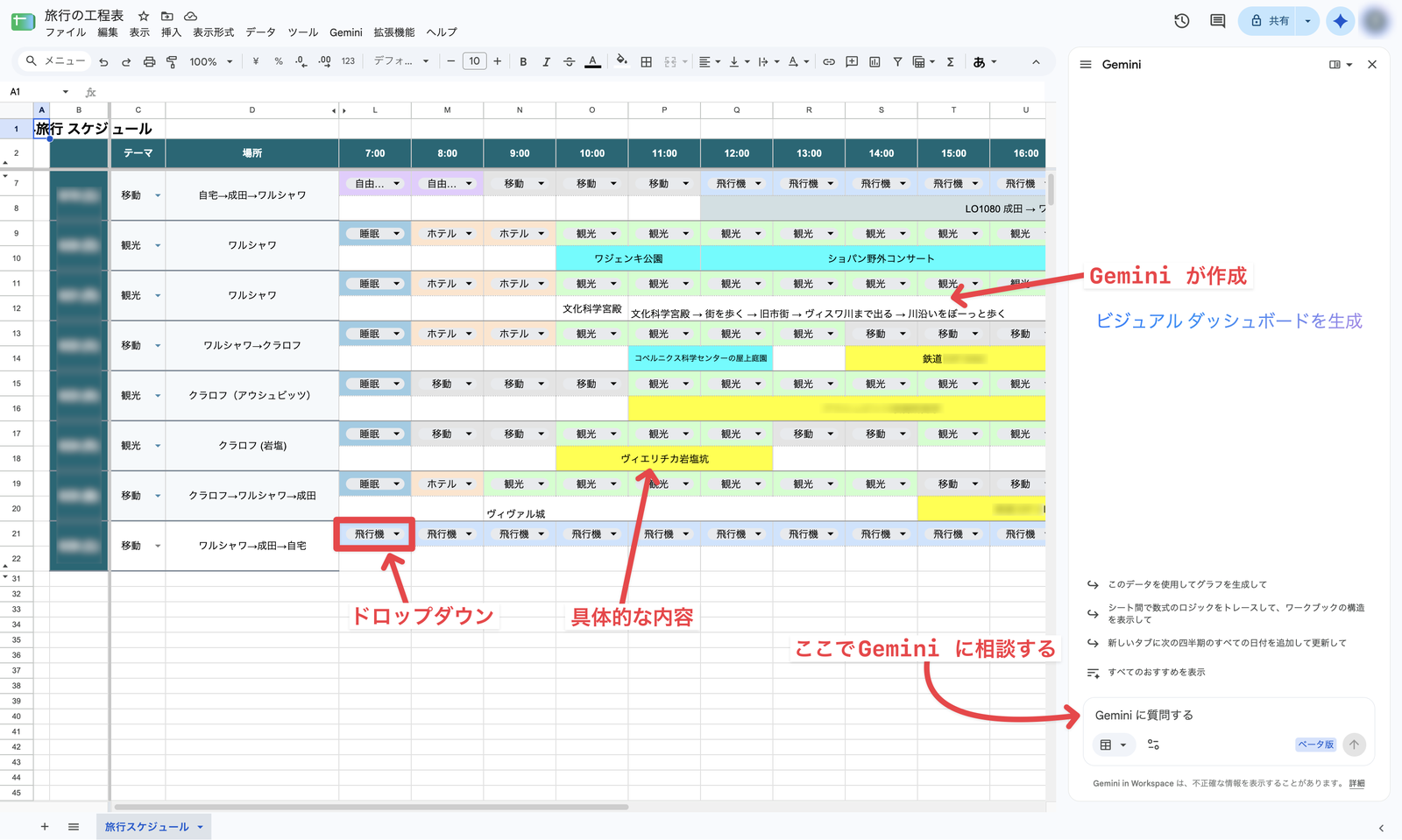Open the あ input tools dropdown
The image size is (1402, 840).
[x=985, y=61]
